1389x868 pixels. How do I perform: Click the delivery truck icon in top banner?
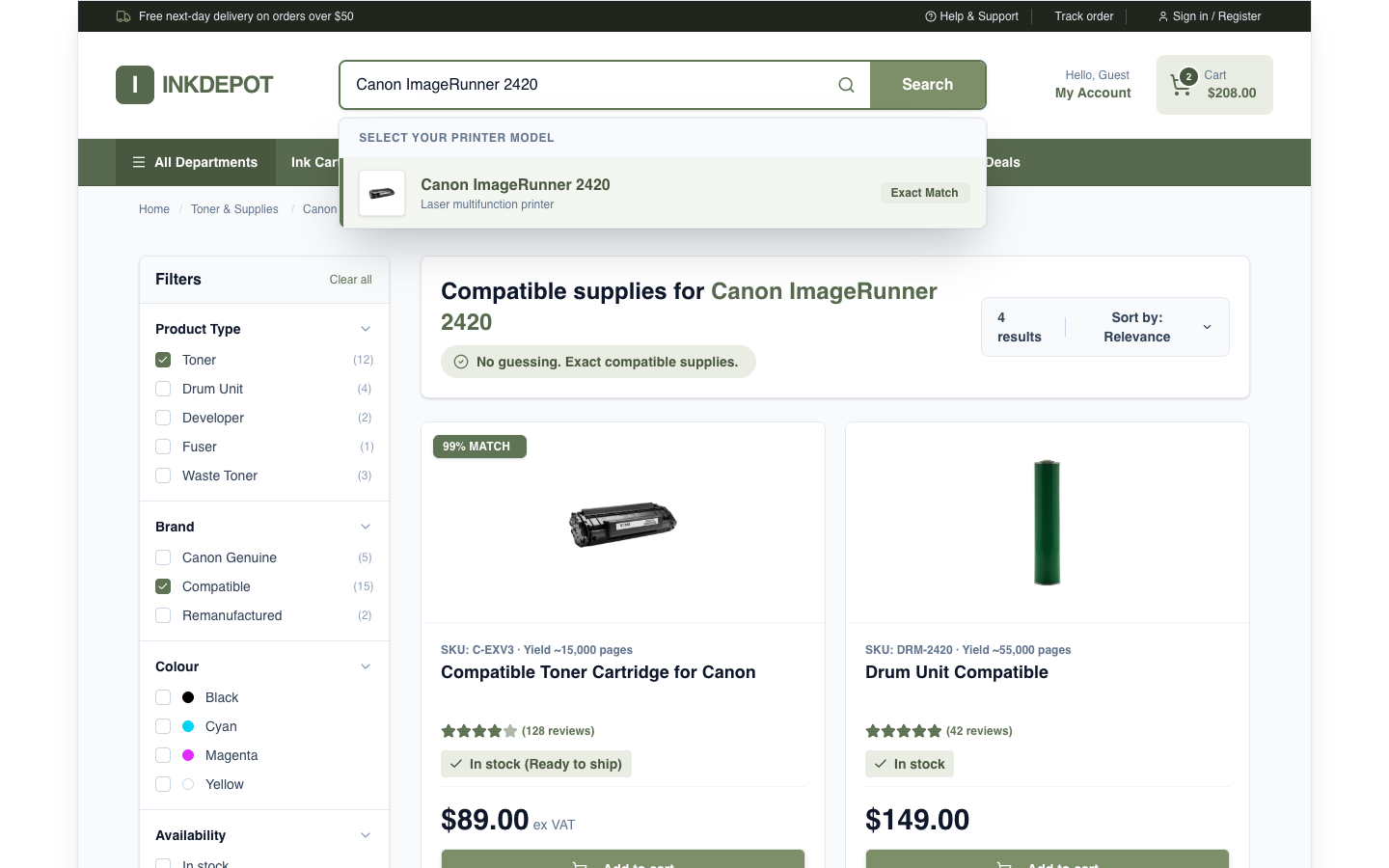pyautogui.click(x=123, y=16)
